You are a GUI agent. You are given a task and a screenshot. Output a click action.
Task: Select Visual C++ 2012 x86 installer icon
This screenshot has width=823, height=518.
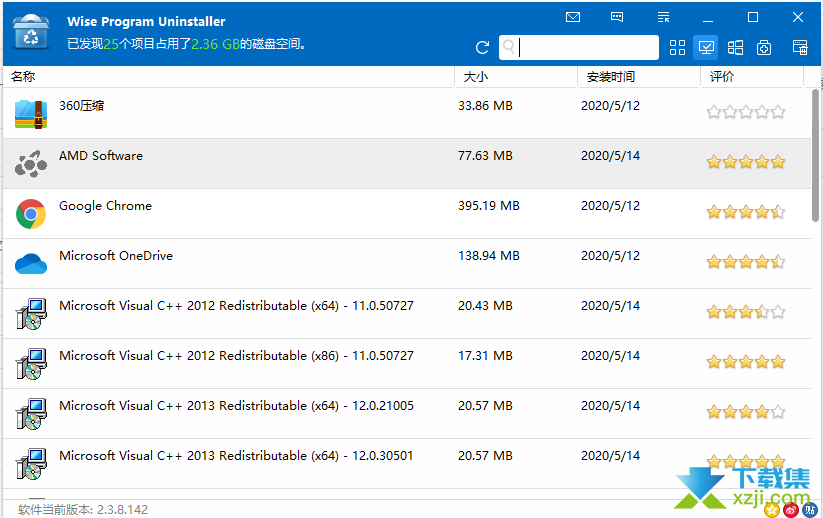point(31,364)
